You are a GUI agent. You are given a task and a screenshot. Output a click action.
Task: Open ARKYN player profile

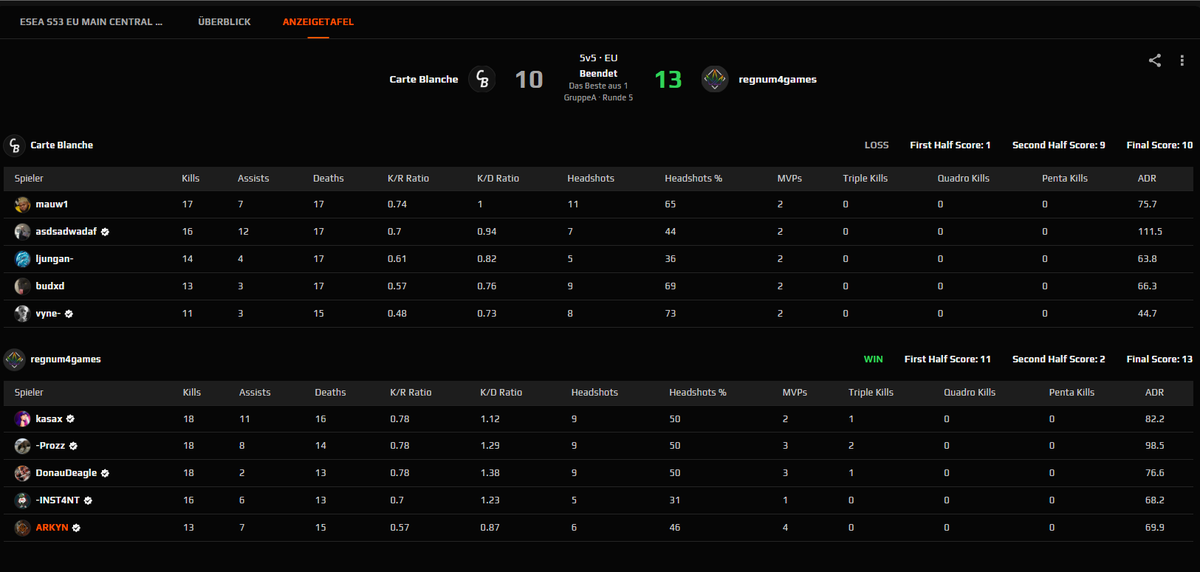[52, 527]
